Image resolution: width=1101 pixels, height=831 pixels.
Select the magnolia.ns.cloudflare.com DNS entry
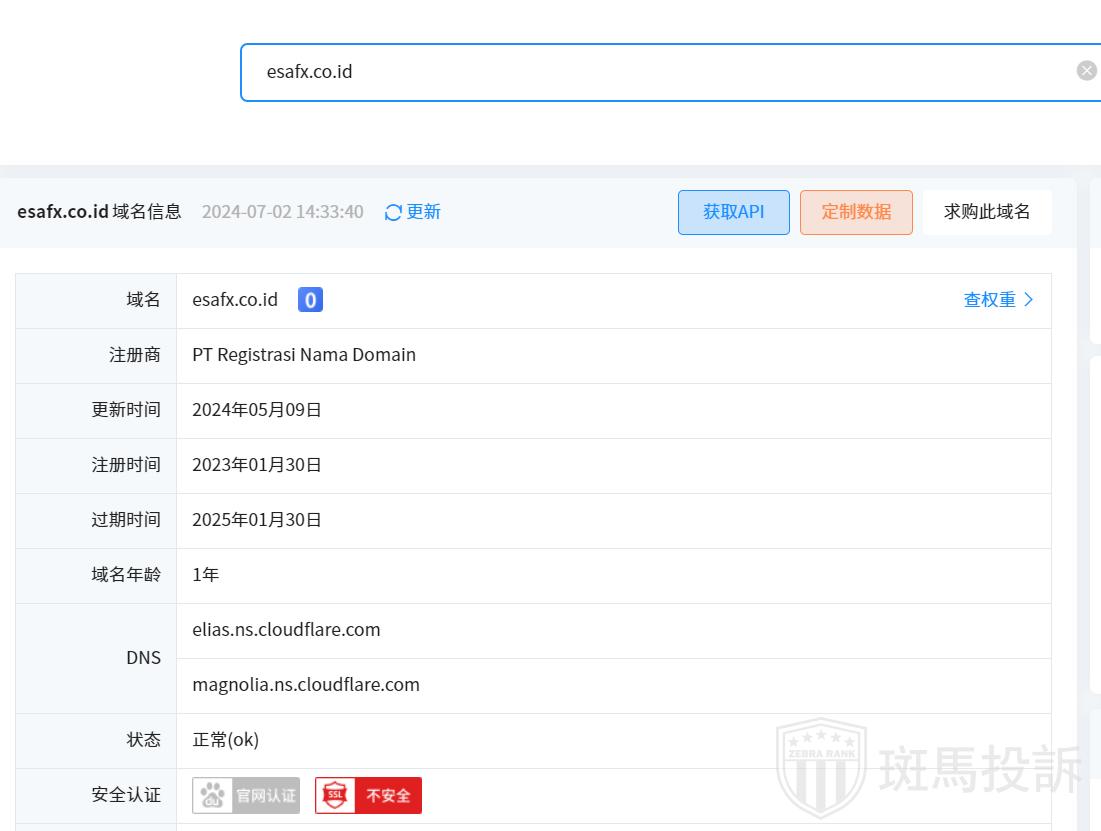306,685
